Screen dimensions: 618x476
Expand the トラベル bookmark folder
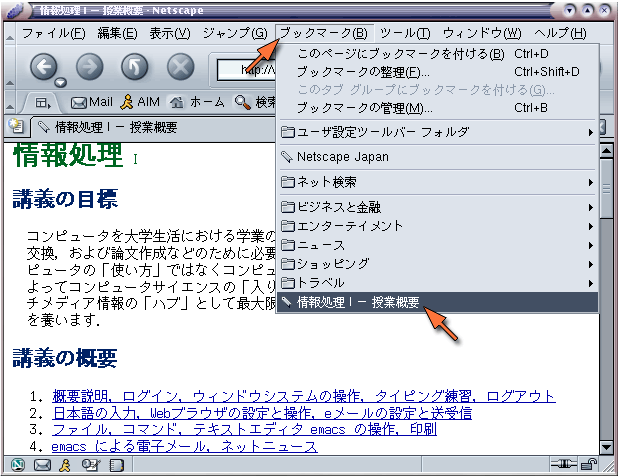(x=437, y=283)
